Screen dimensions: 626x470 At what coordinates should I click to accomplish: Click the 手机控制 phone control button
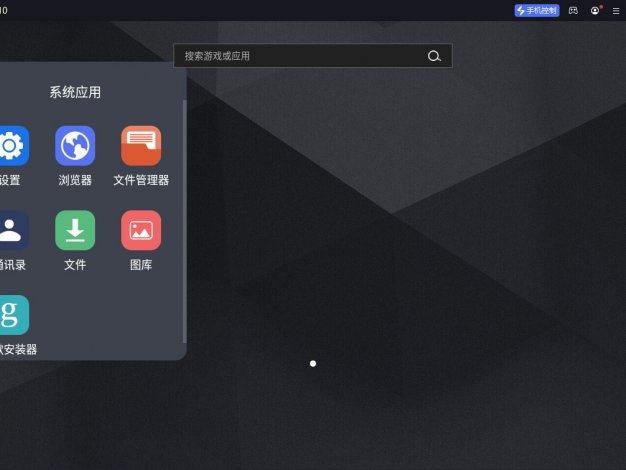pyautogui.click(x=537, y=10)
